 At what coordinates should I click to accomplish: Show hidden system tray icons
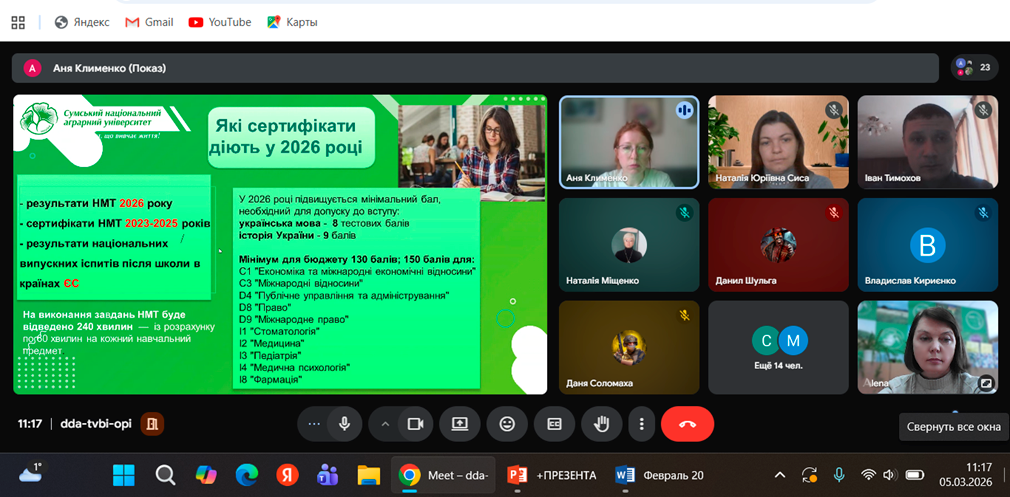point(780,474)
